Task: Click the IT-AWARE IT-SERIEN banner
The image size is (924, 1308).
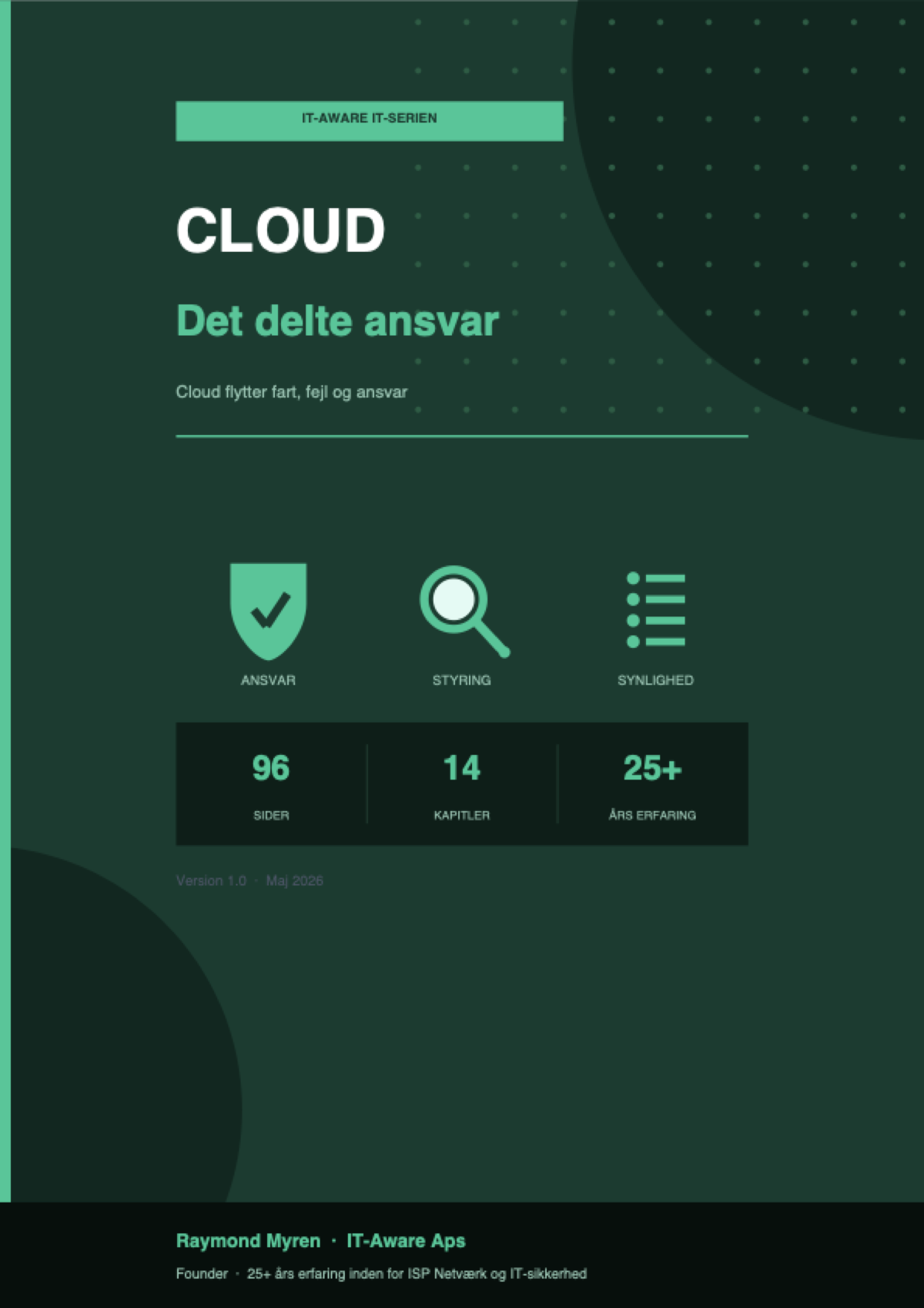Action: tap(370, 121)
